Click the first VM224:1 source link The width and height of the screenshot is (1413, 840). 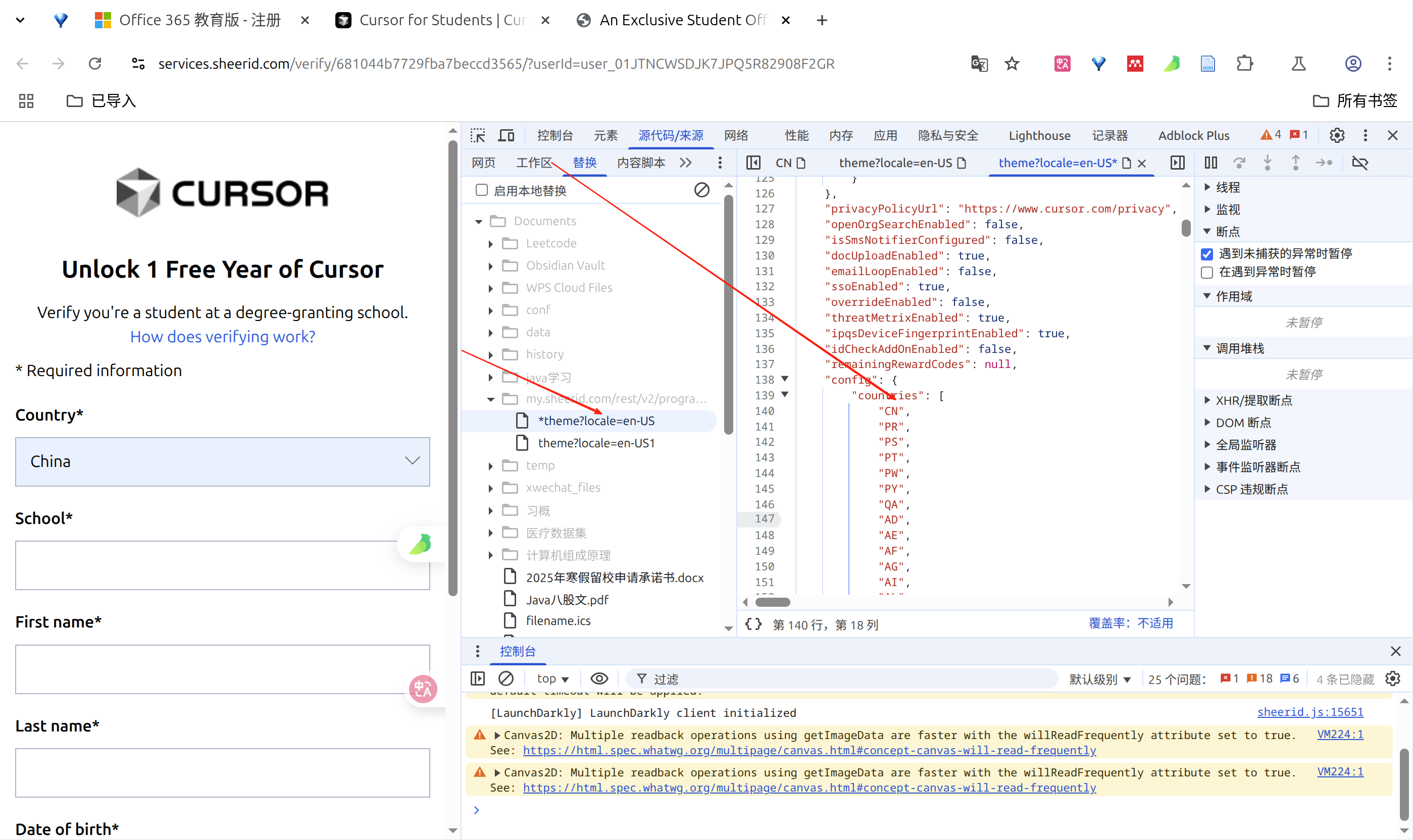click(x=1340, y=734)
